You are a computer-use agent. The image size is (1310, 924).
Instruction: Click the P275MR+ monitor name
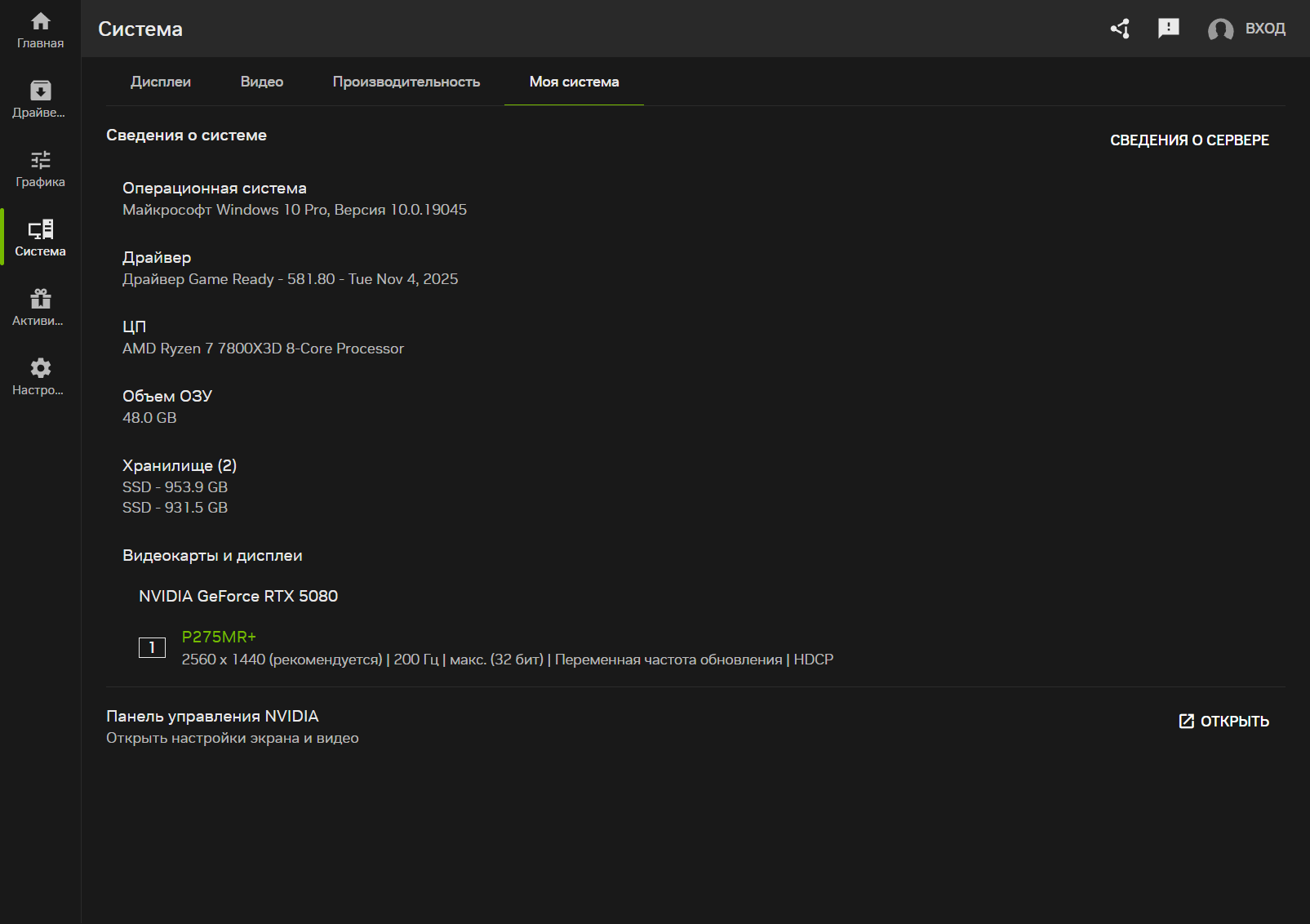219,637
